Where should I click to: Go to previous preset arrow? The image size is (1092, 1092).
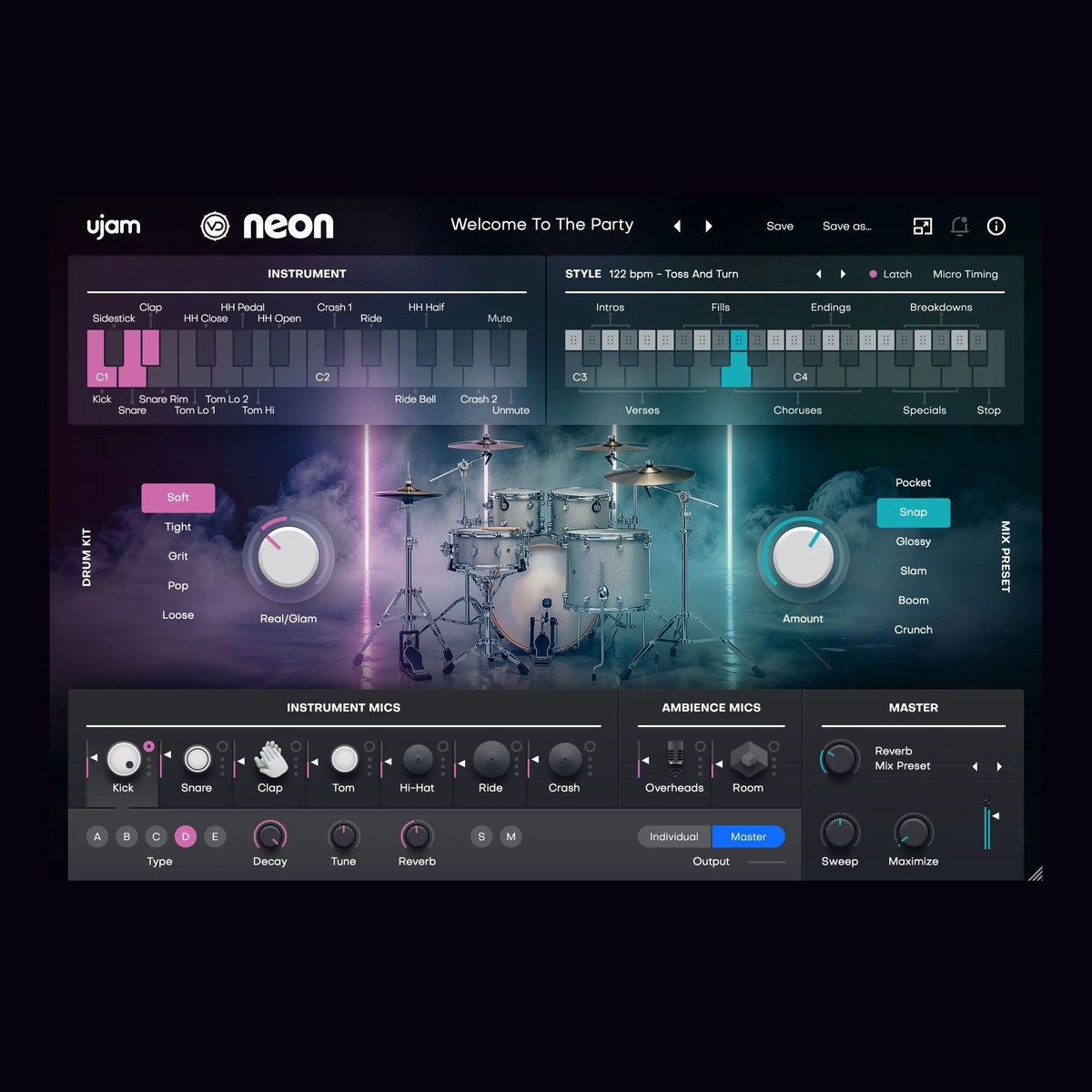click(x=677, y=227)
